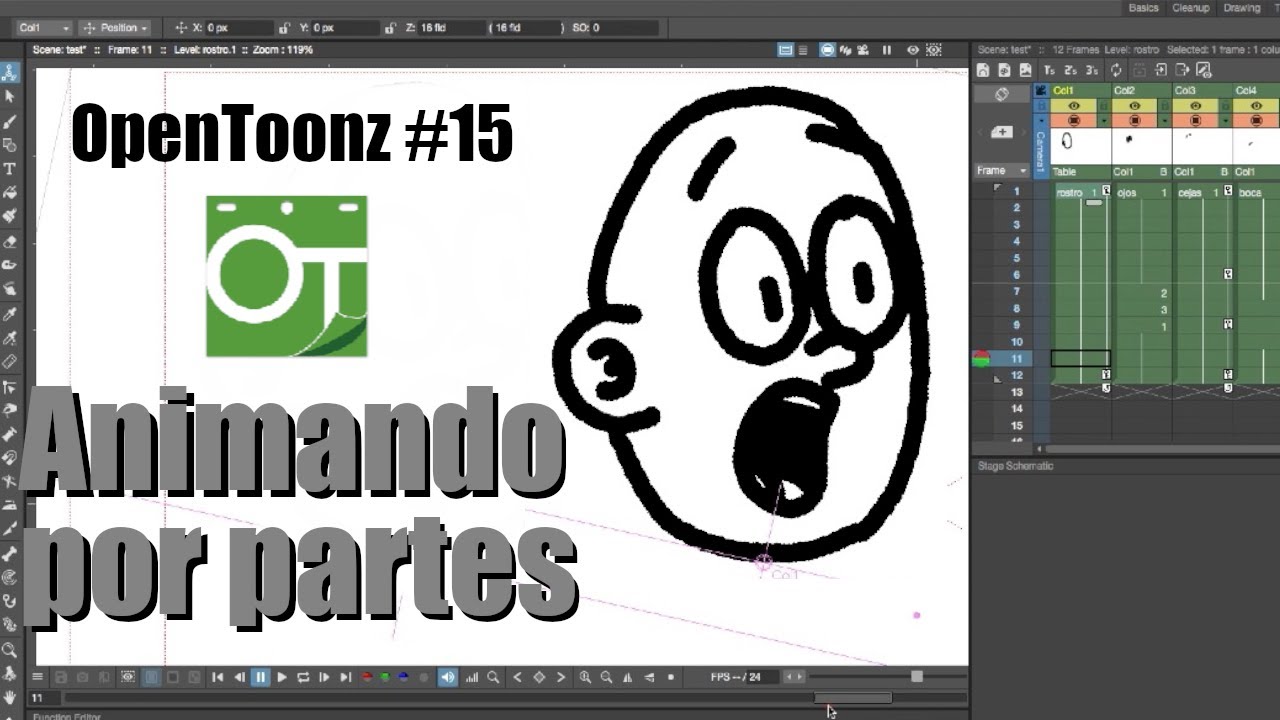Open the camera column dropdown arrow
Viewport: 1280px width, 720px height.
click(x=1041, y=120)
